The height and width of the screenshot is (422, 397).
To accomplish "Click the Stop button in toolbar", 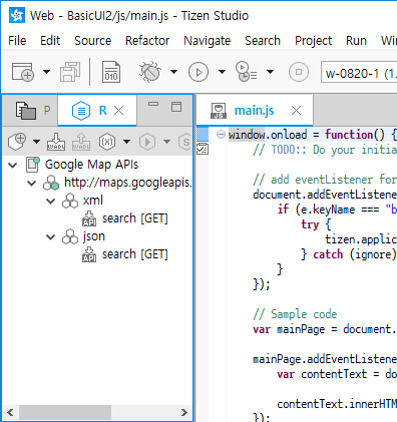I will pos(299,72).
